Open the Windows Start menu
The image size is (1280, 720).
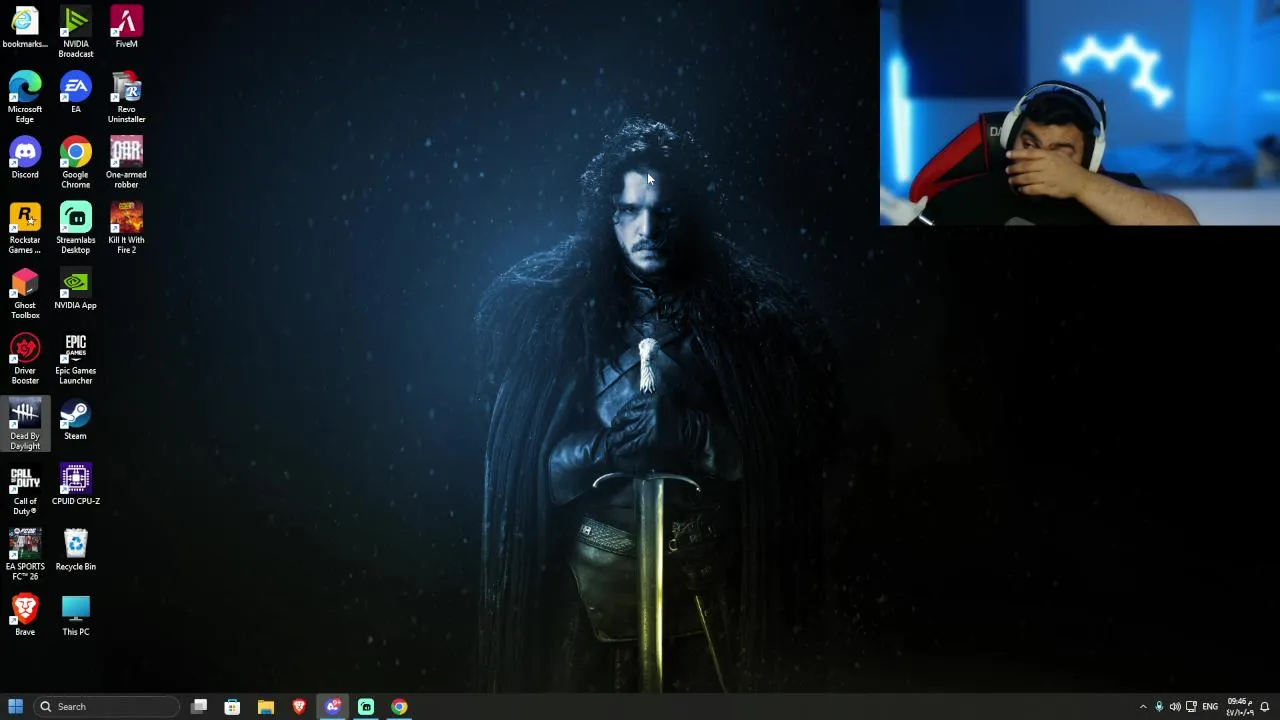tap(15, 707)
